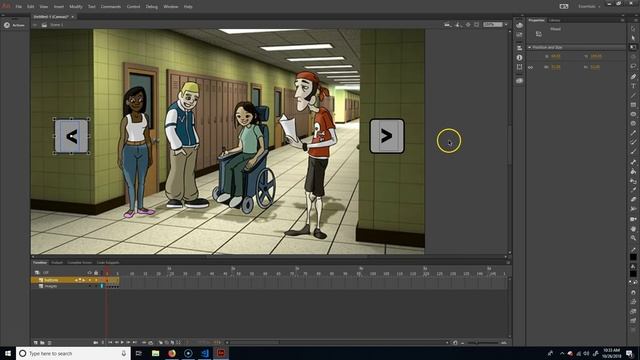Click the right arrow button on stage
The image size is (640, 360).
387,136
